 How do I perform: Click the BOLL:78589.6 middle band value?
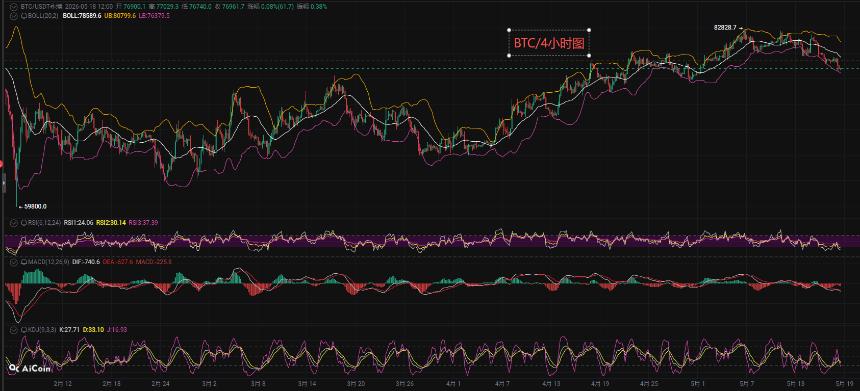82,16
